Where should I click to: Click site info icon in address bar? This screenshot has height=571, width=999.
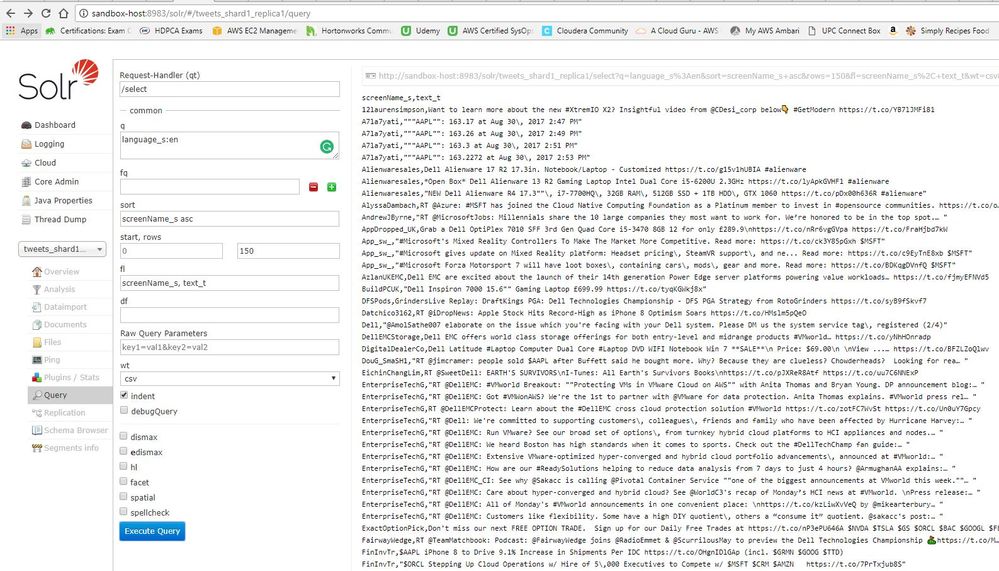83,13
